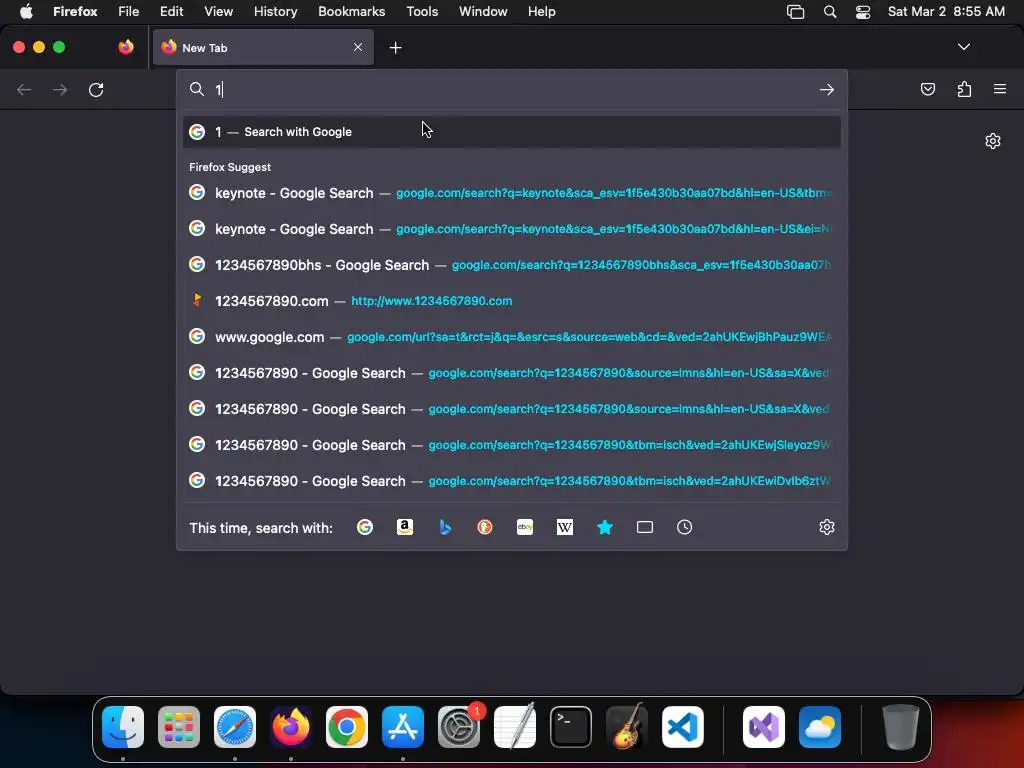Click the Go arrow in address bar

coord(827,89)
